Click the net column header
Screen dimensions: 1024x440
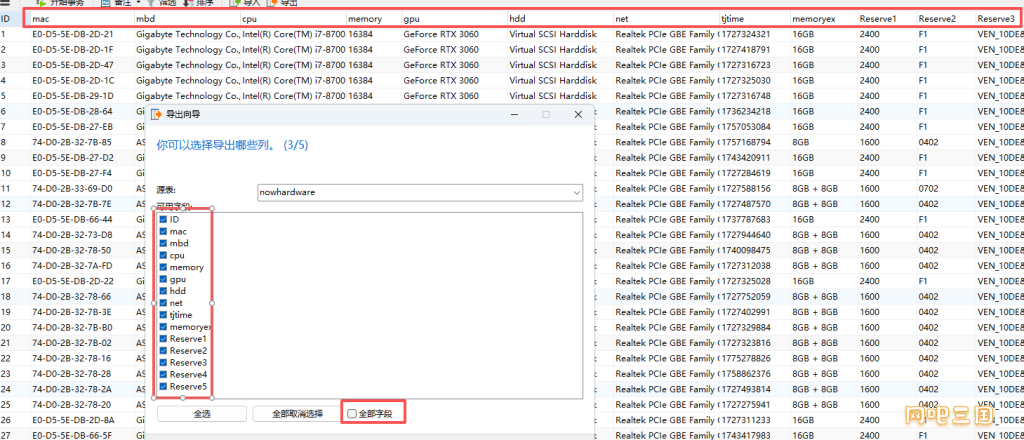666,19
